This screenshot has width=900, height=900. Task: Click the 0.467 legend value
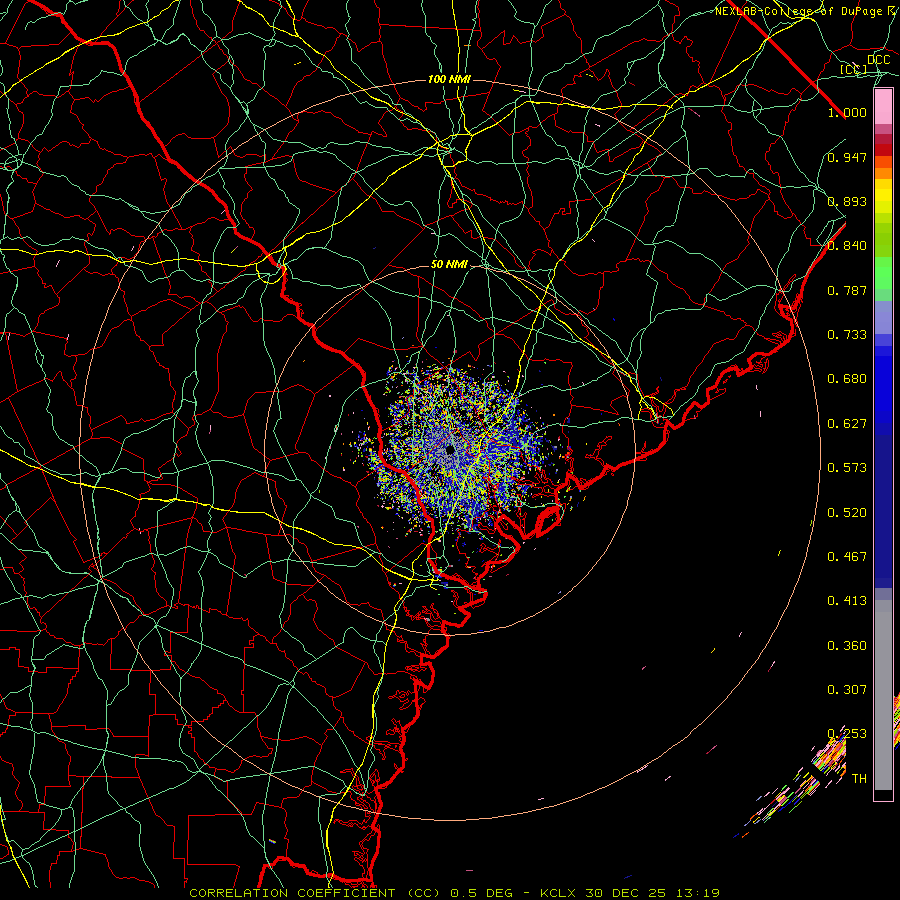point(847,557)
